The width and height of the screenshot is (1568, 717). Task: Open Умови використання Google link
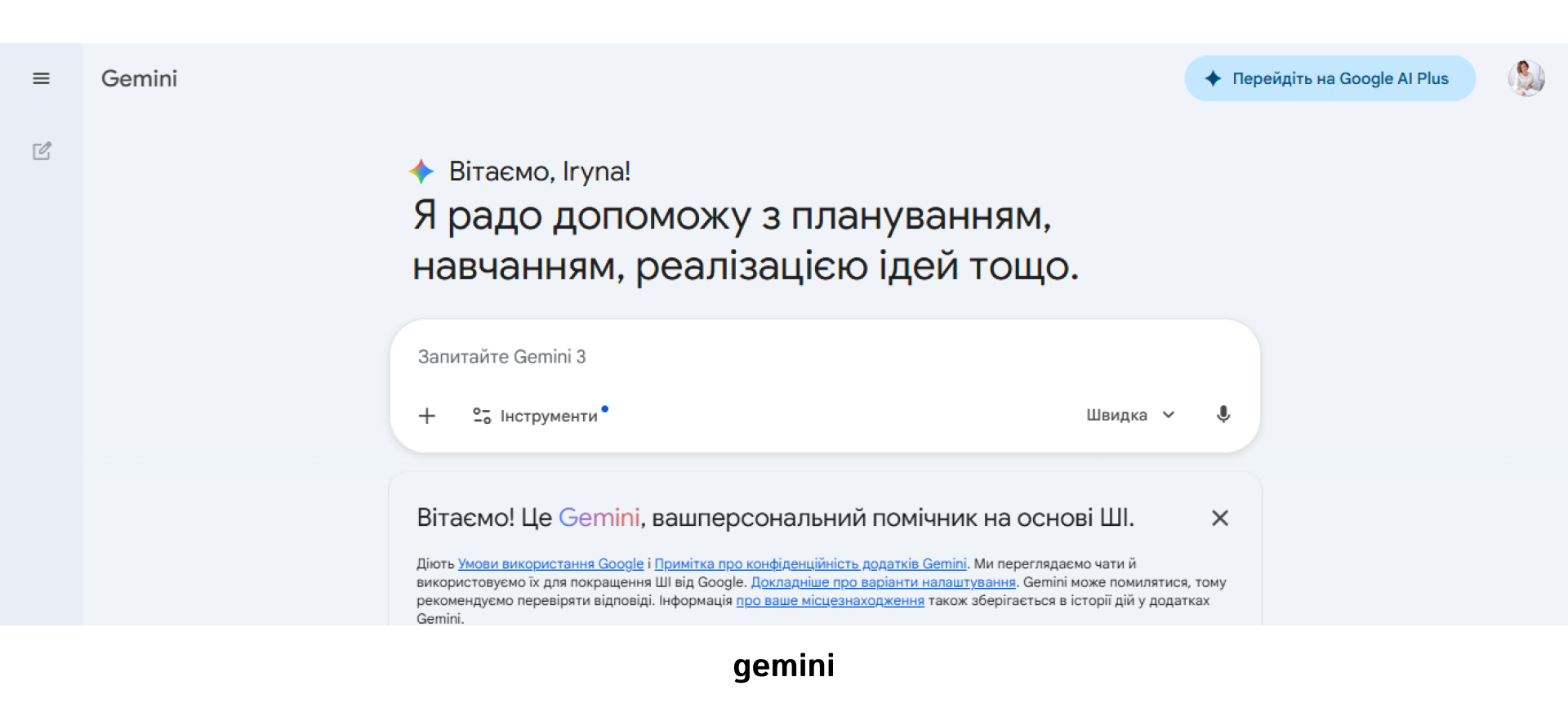(550, 563)
